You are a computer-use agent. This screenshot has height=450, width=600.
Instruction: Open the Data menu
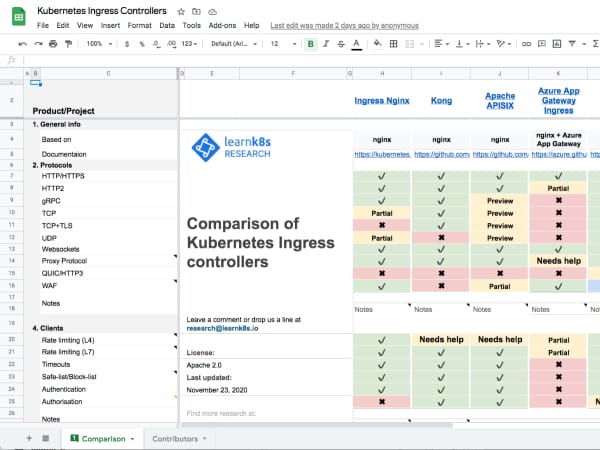[x=167, y=25]
